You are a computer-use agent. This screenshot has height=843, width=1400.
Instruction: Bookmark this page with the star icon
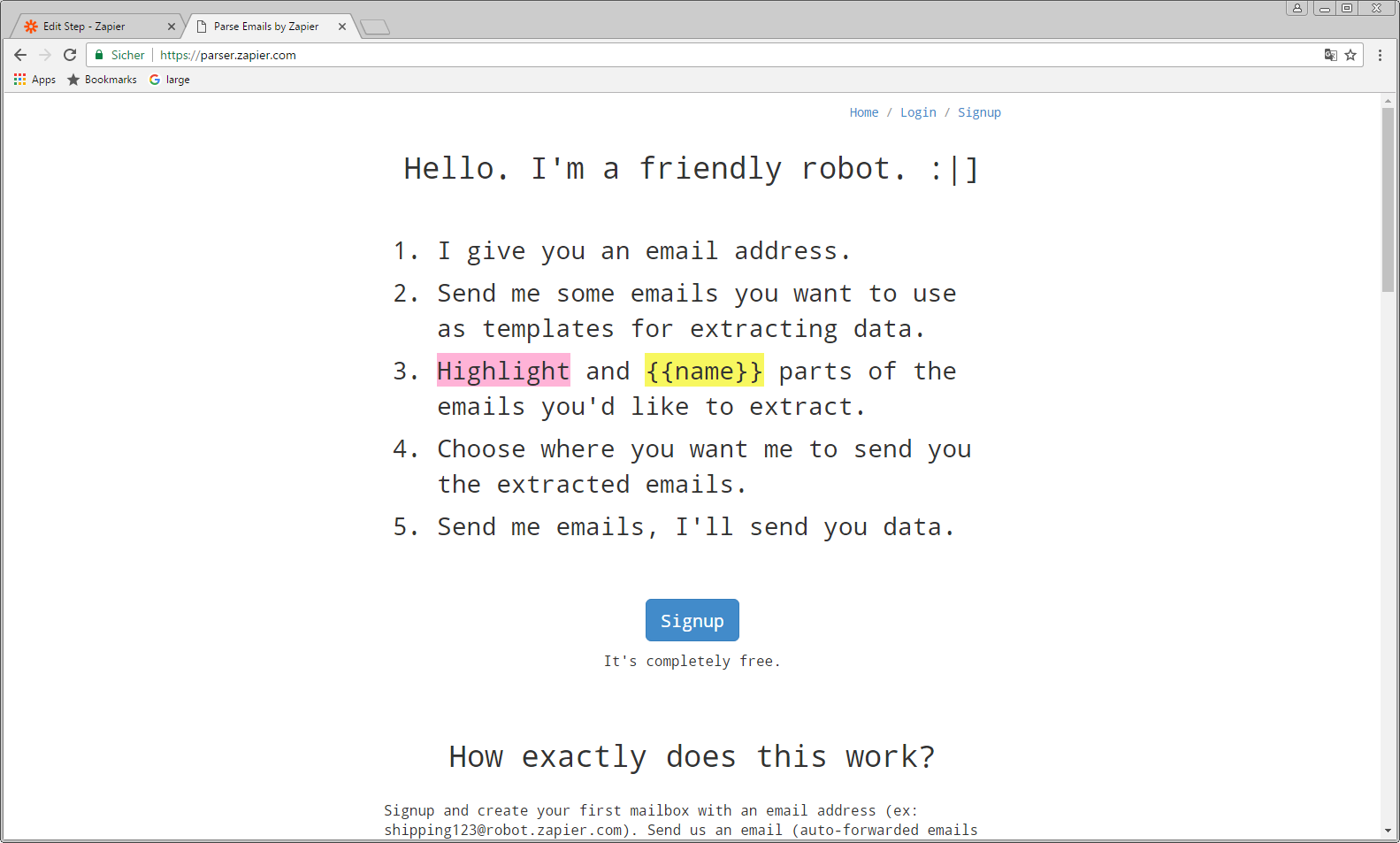pos(1350,55)
